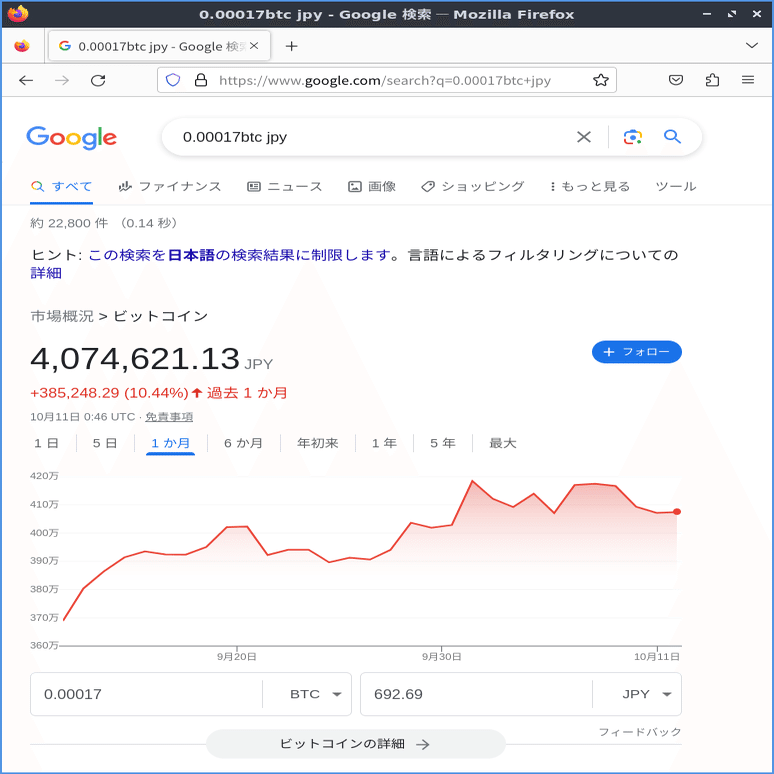This screenshot has width=774, height=774.
Task: Click the フォロー follow button
Action: pyautogui.click(x=637, y=352)
